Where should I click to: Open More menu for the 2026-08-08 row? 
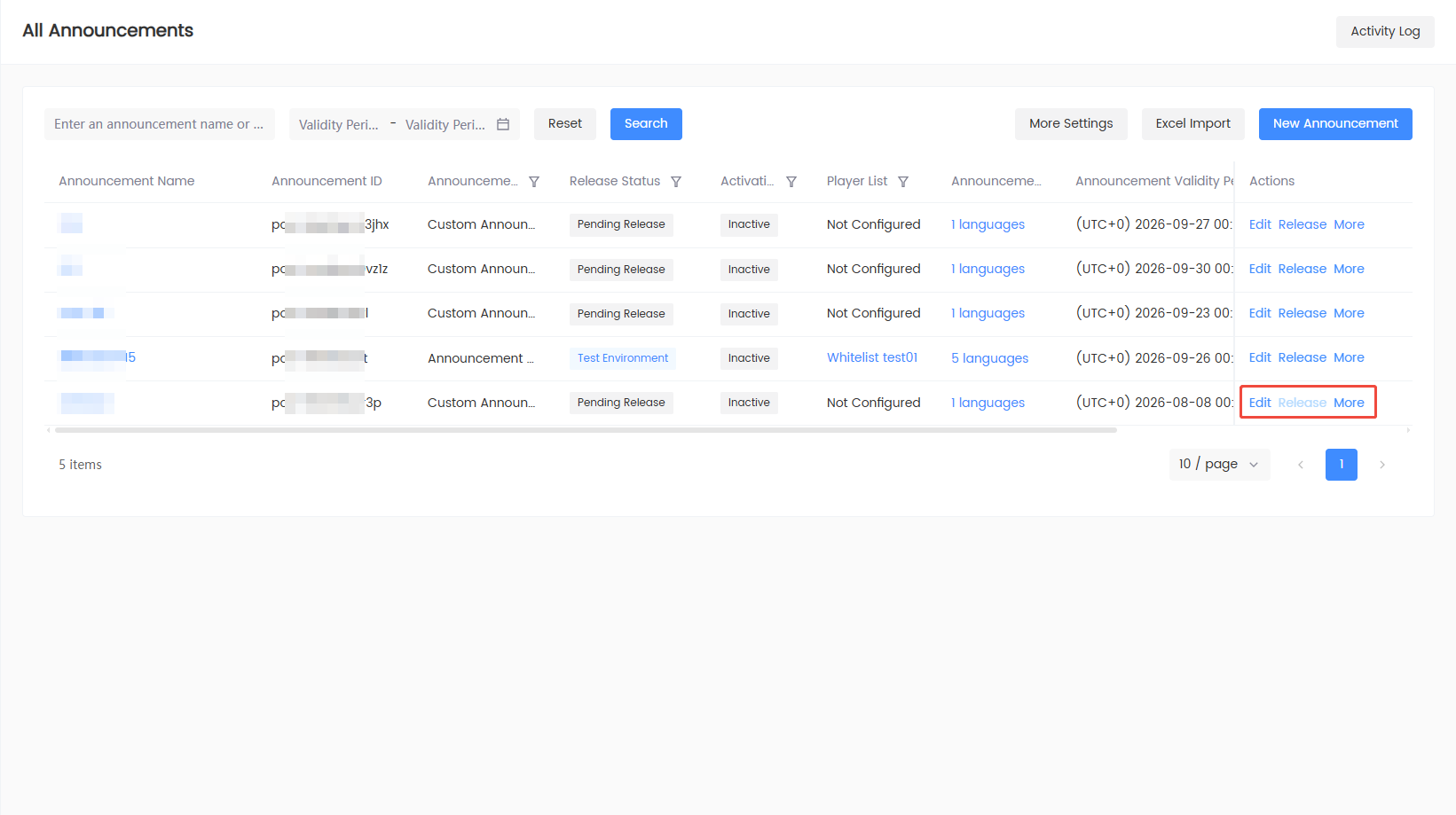[1349, 403]
